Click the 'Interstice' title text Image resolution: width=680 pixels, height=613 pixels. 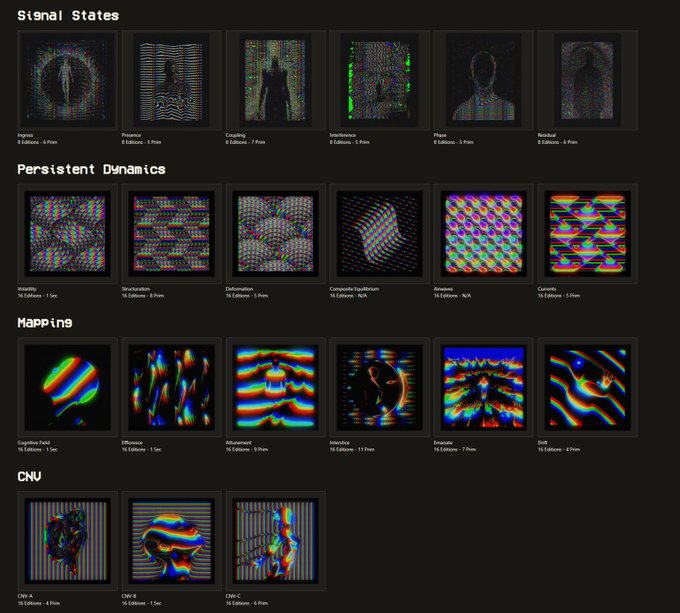click(x=340, y=443)
